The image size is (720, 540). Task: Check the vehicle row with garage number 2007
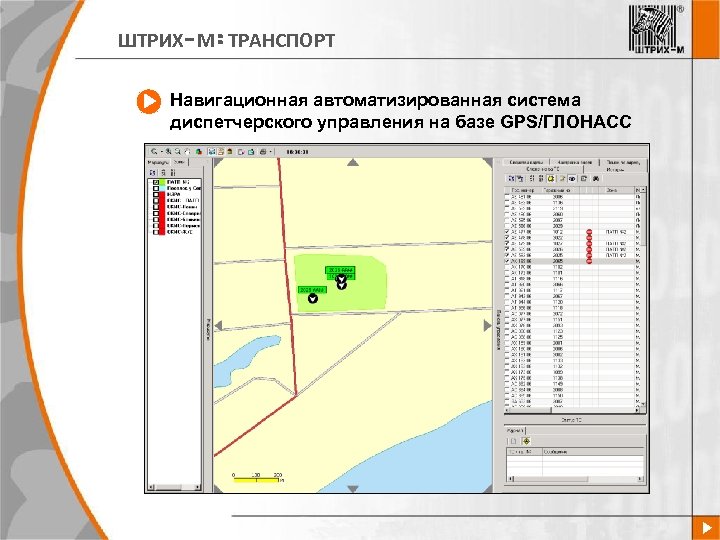coord(507,220)
